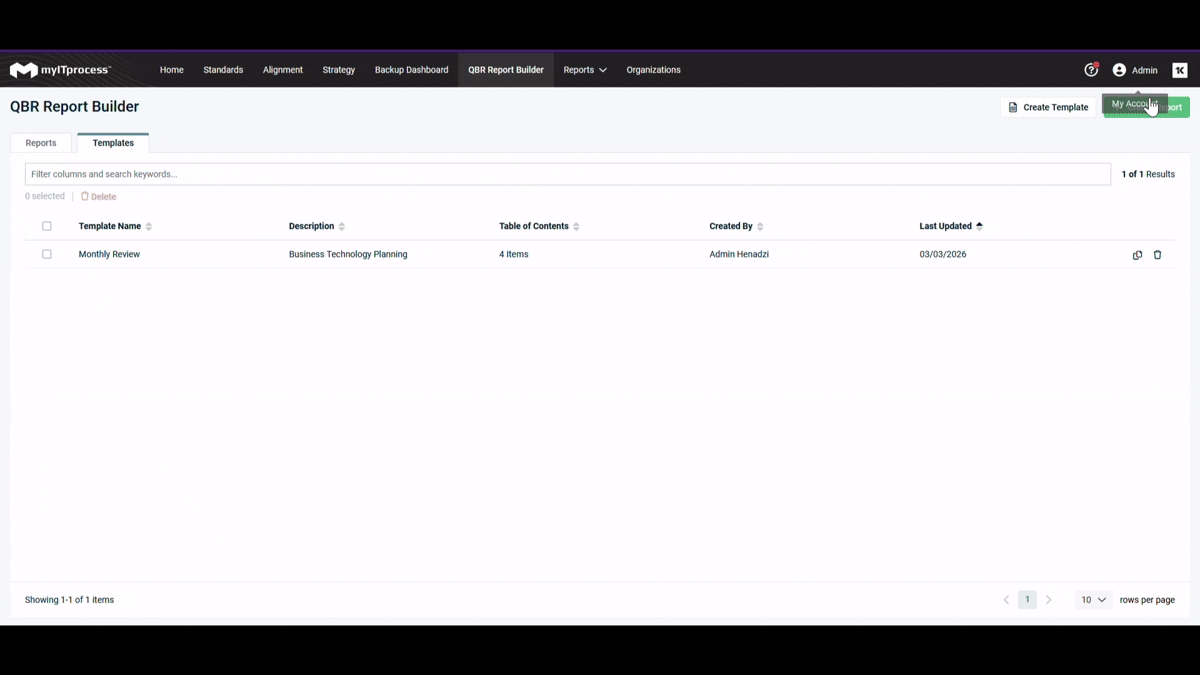Tick the Monthly Review row checkbox
Image resolution: width=1200 pixels, height=675 pixels.
[x=47, y=254]
